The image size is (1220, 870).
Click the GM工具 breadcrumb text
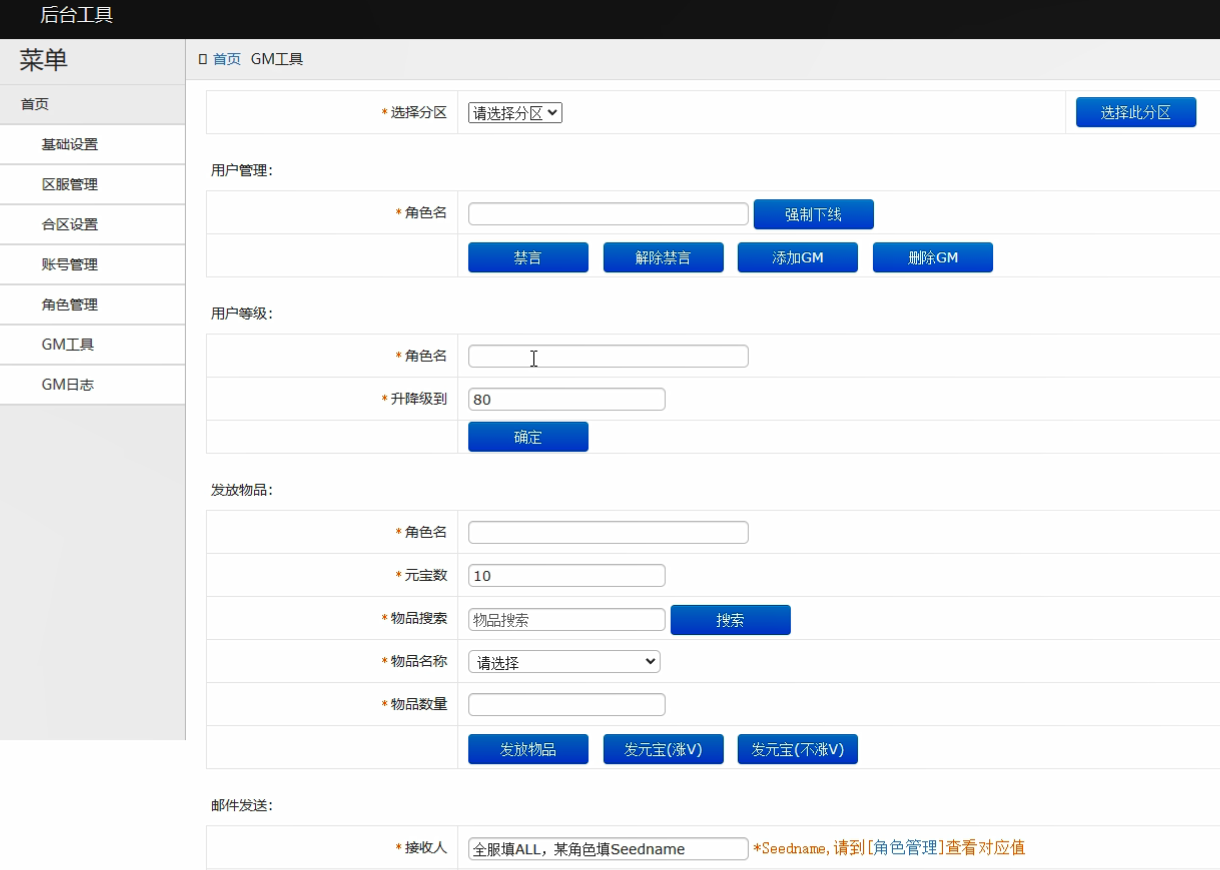[x=277, y=59]
